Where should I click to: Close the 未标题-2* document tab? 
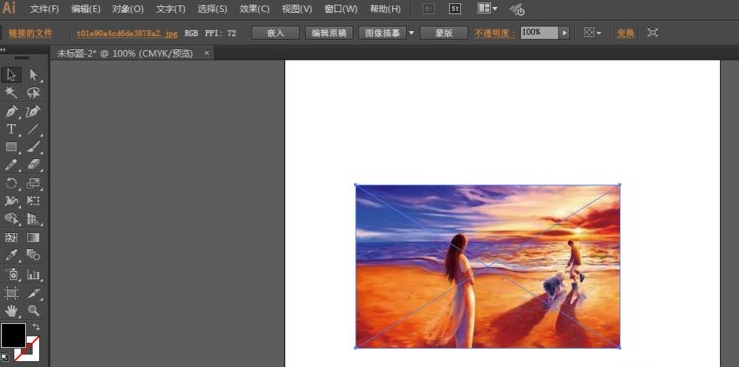click(x=206, y=53)
